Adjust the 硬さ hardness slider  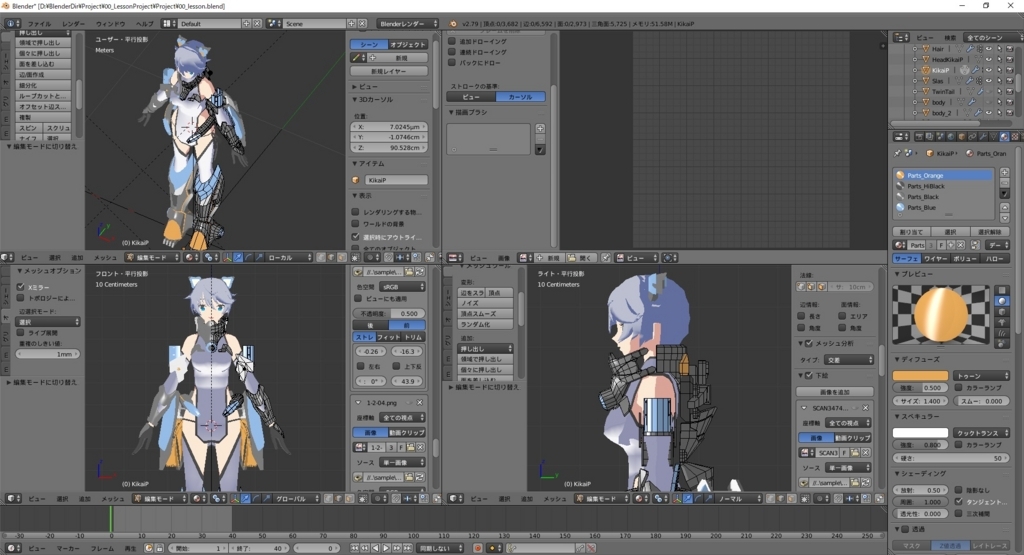(951, 458)
